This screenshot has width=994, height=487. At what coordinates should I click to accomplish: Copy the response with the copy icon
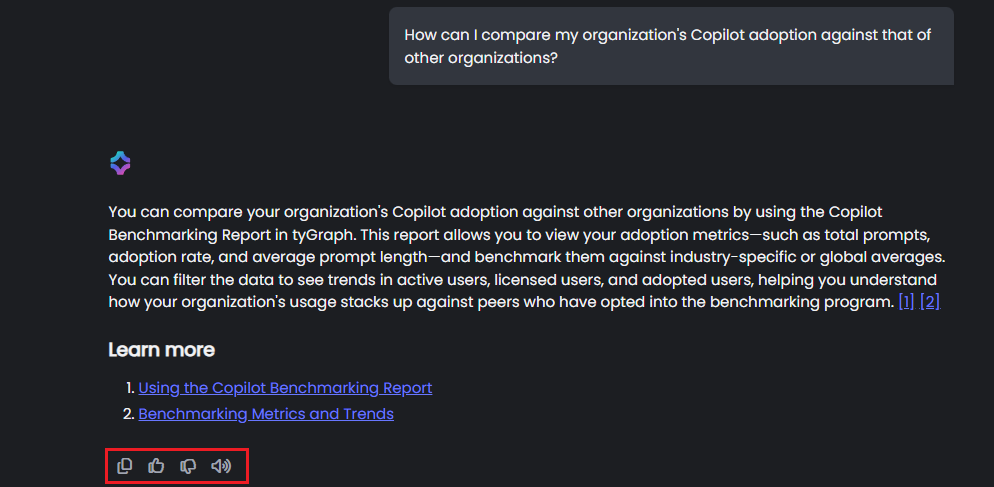click(125, 466)
